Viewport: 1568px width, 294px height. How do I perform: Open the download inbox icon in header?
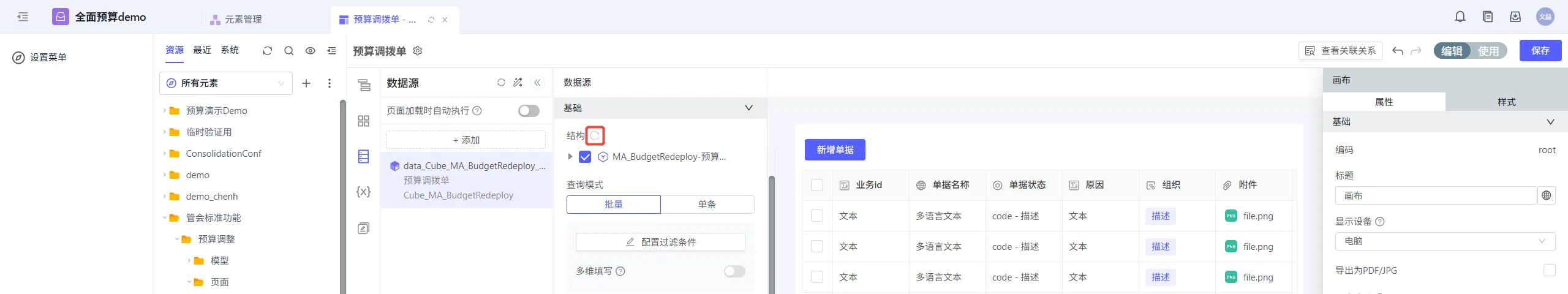(x=1515, y=17)
